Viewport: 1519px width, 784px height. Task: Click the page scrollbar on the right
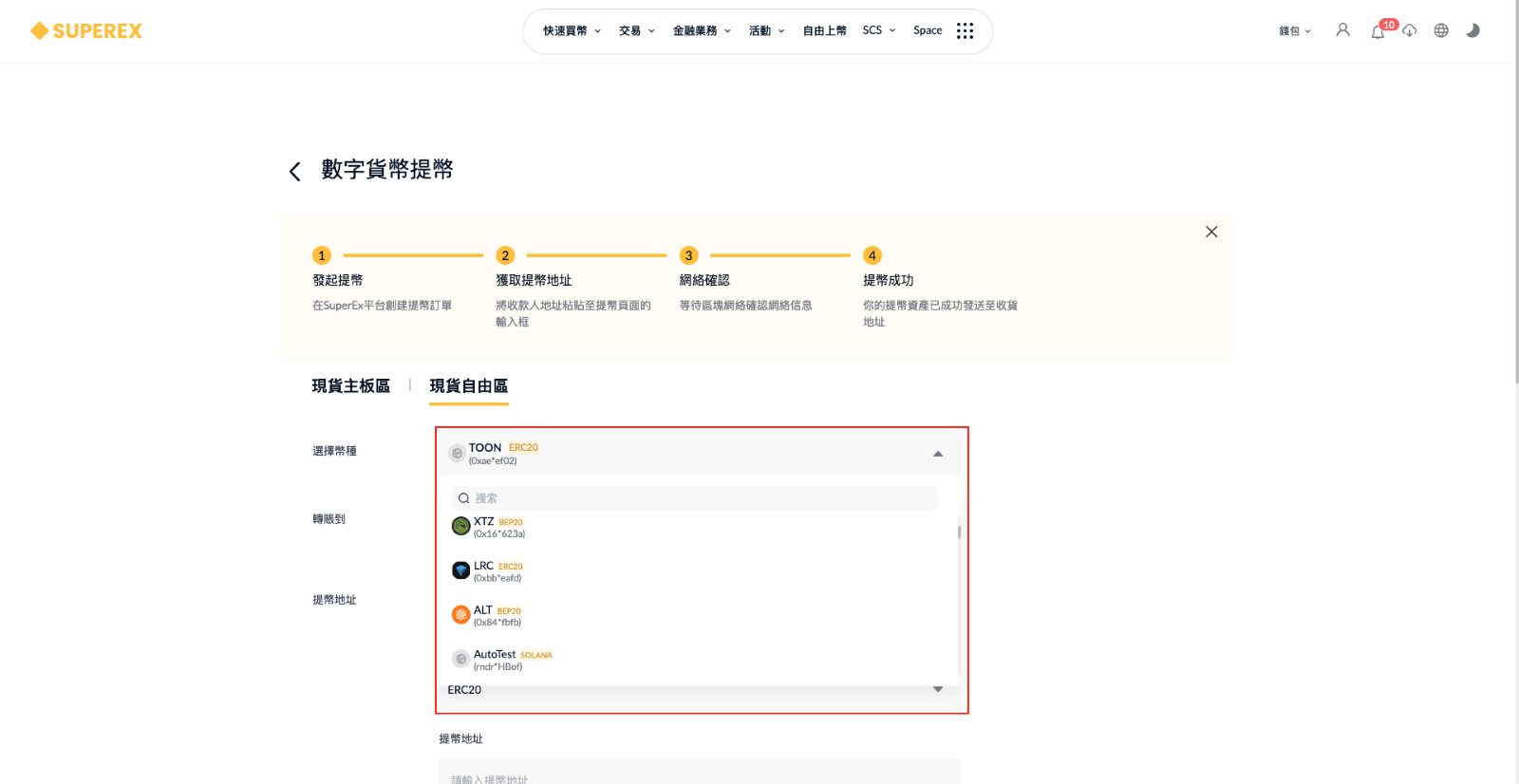[x=1516, y=190]
